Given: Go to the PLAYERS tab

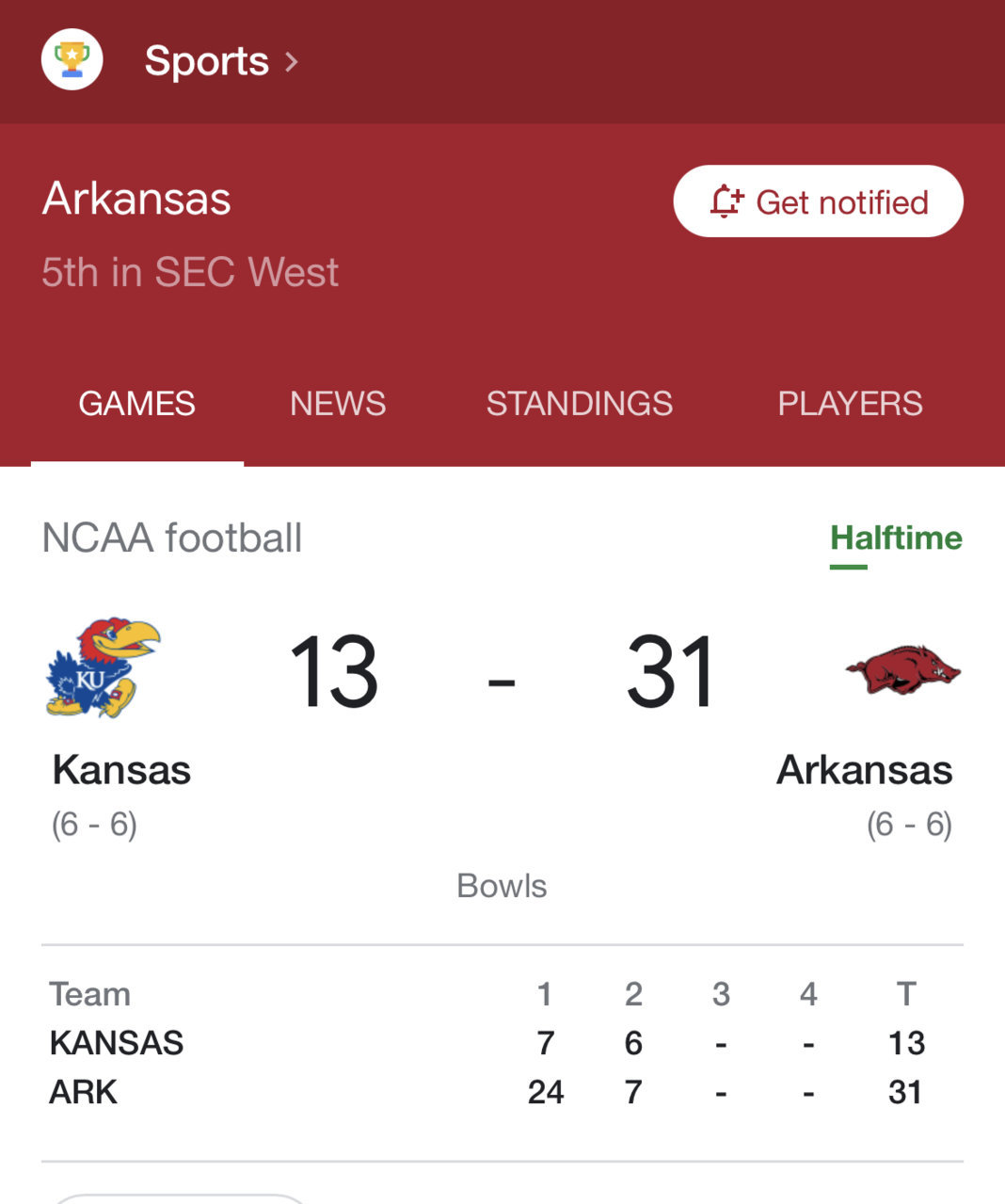Looking at the screenshot, I should tap(850, 404).
